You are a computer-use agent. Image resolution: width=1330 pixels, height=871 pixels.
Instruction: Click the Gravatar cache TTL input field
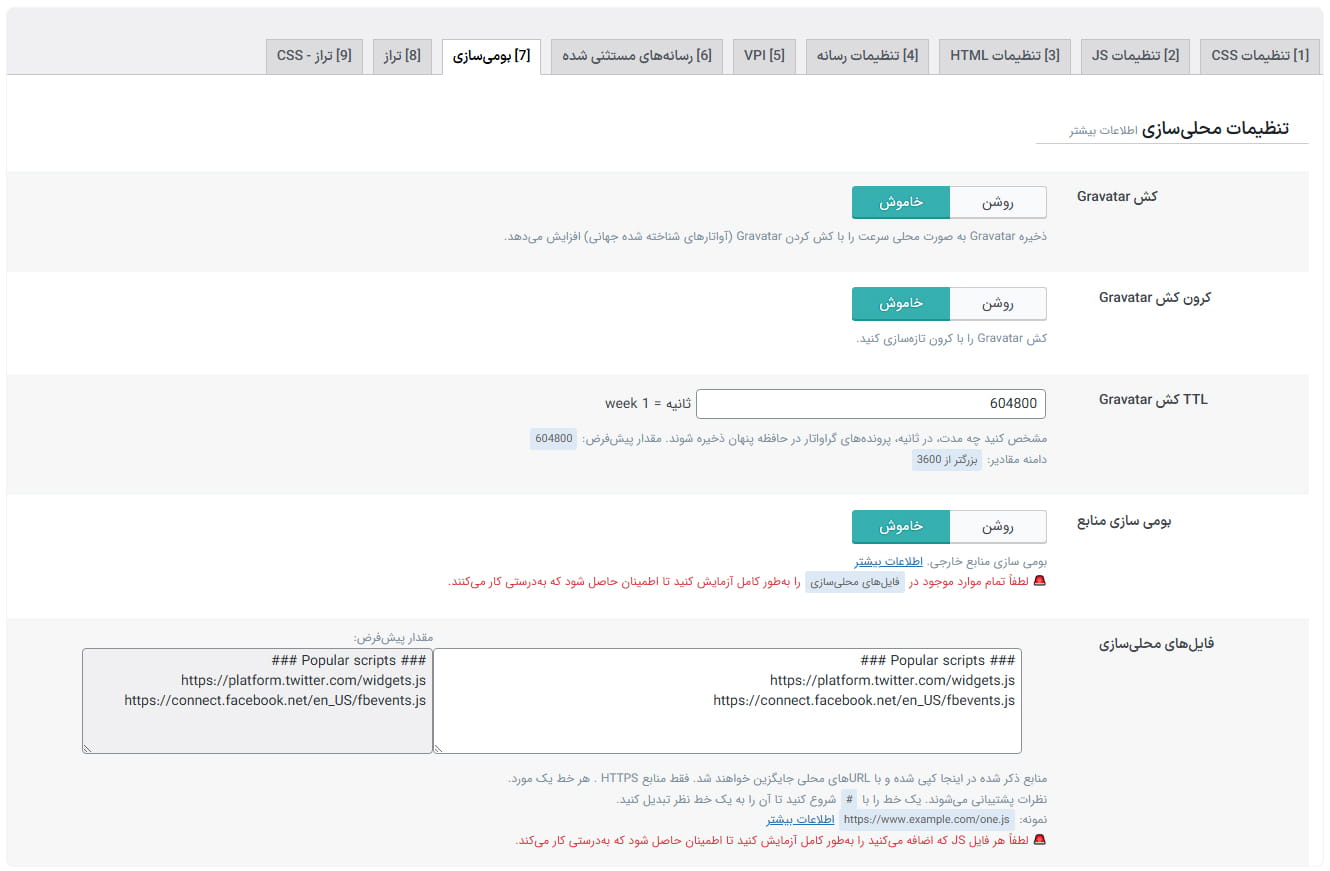(x=870, y=404)
